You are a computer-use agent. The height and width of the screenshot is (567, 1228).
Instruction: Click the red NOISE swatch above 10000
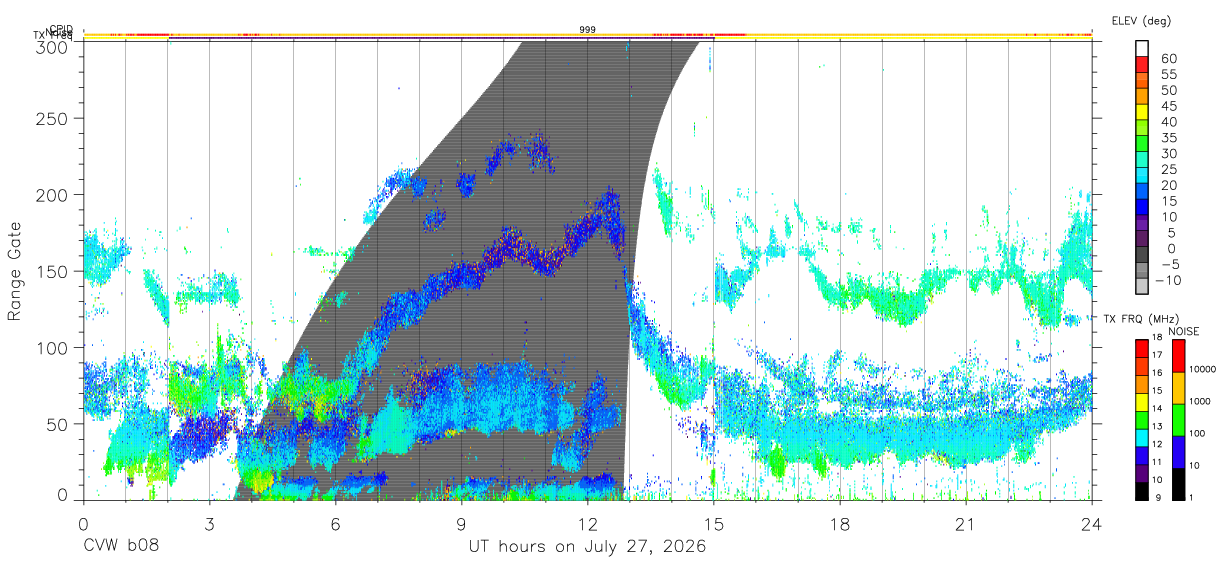1178,355
